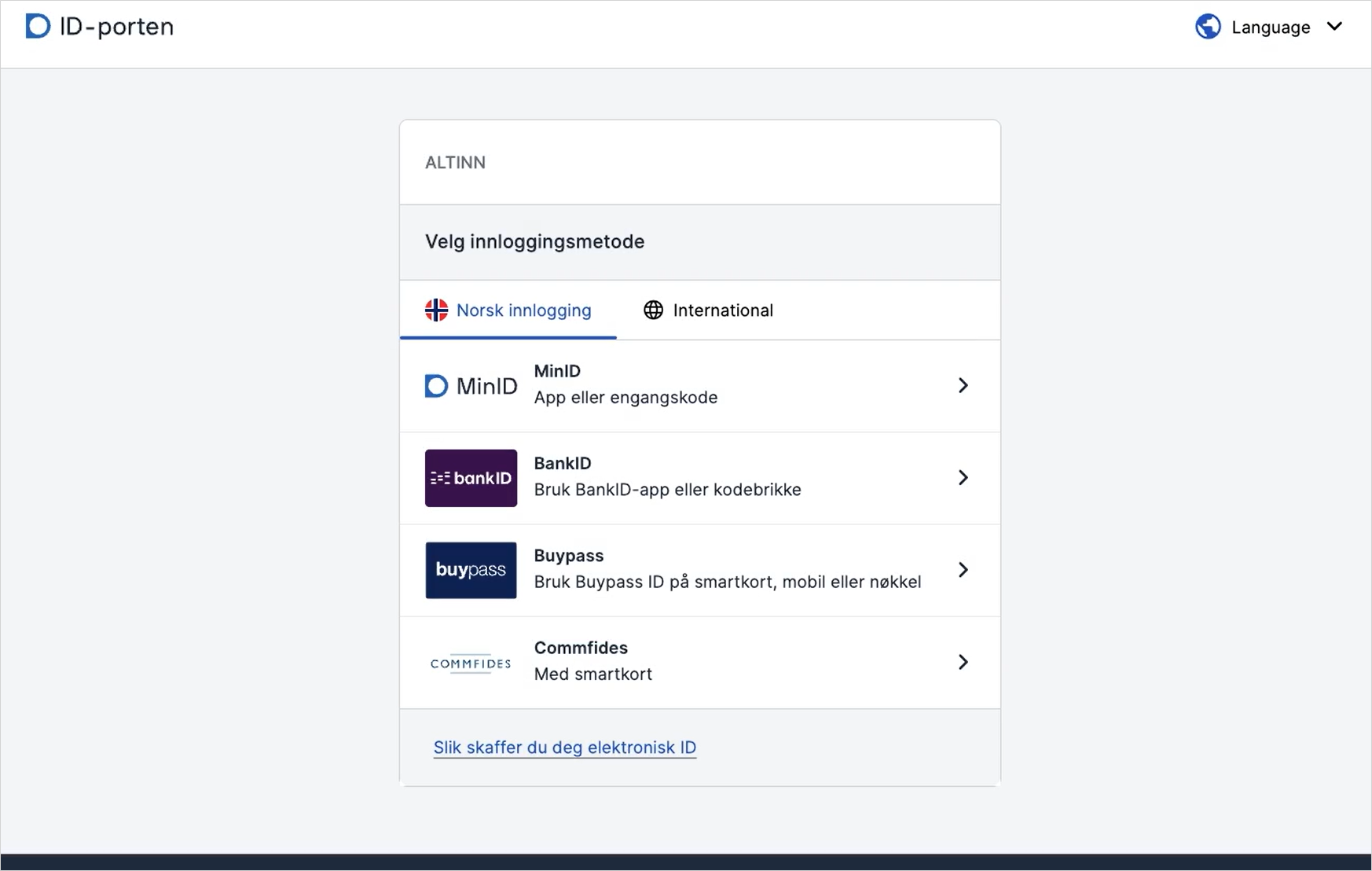Click the ID-porten logo icon
The image size is (1372, 871).
(x=37, y=26)
